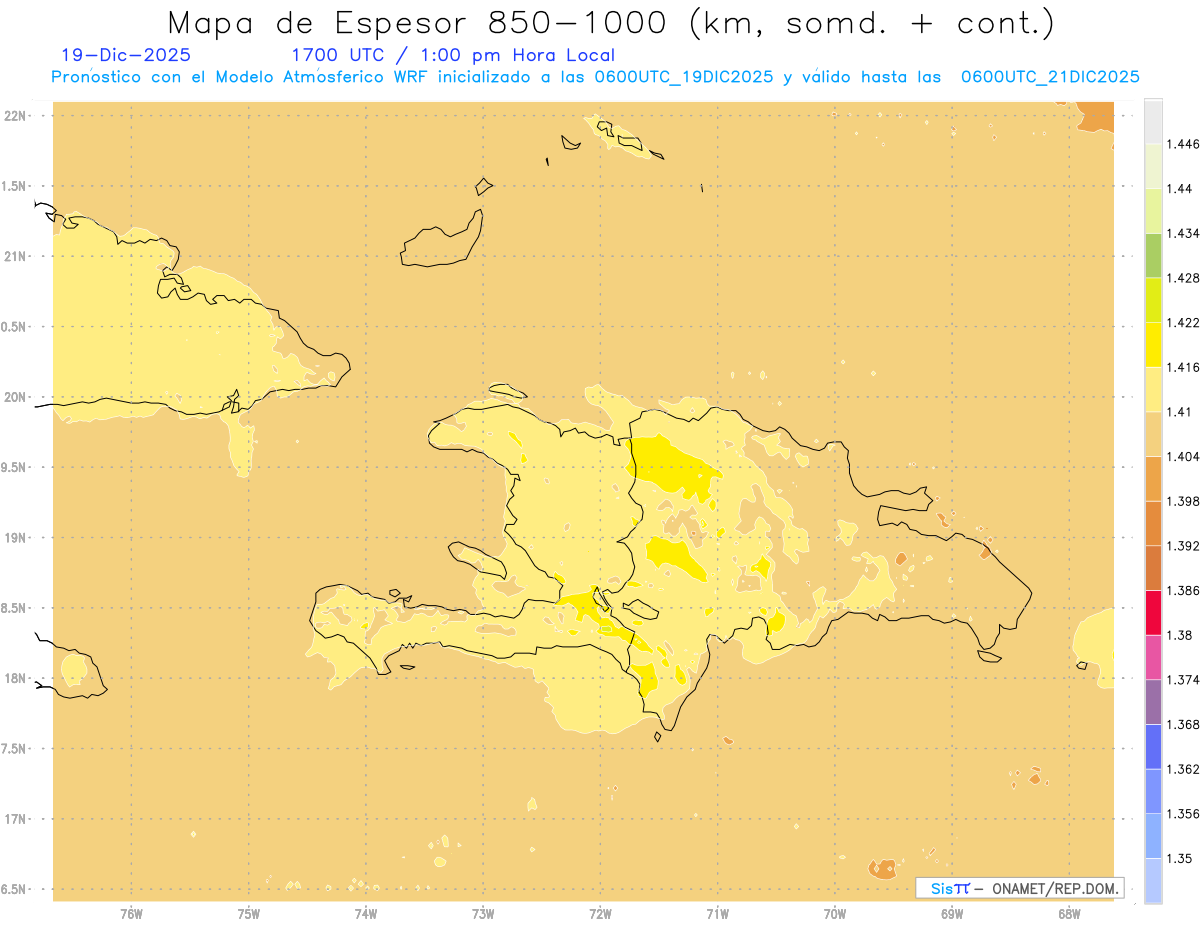Click the '17N' latitude label

[x=17, y=819]
